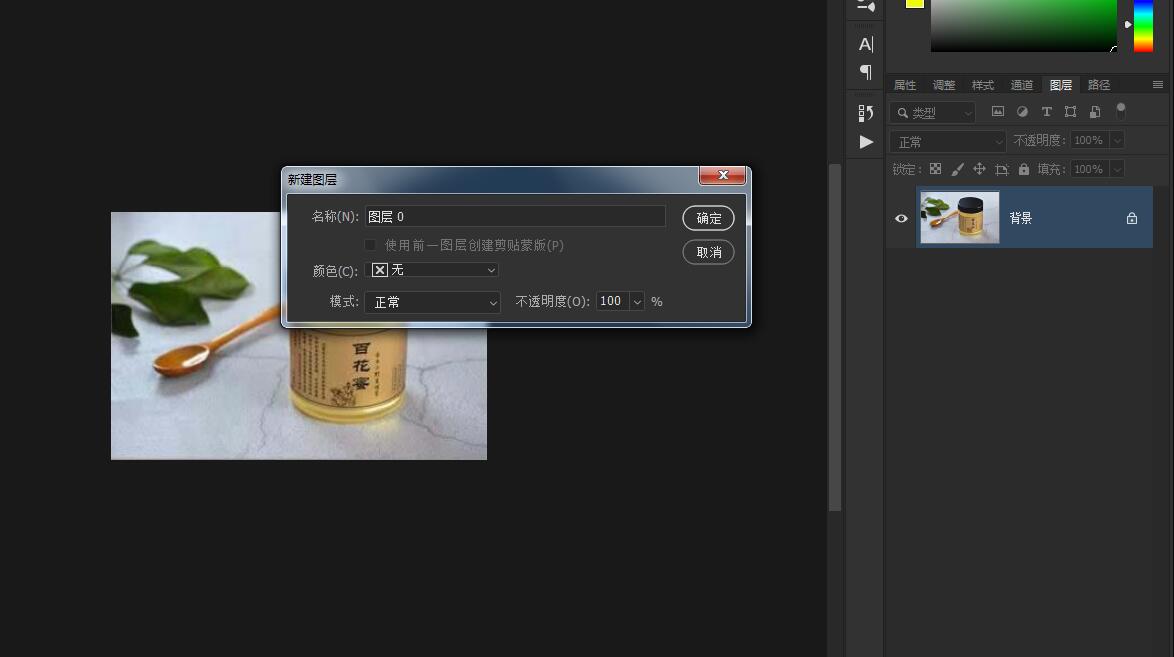
Task: Open the Paragraph panel icon
Action: click(x=866, y=72)
